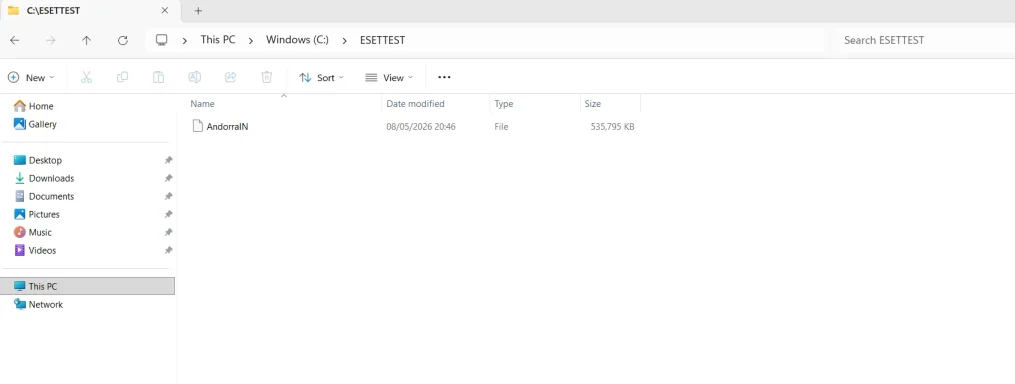Click the Share toolbar icon

click(230, 78)
